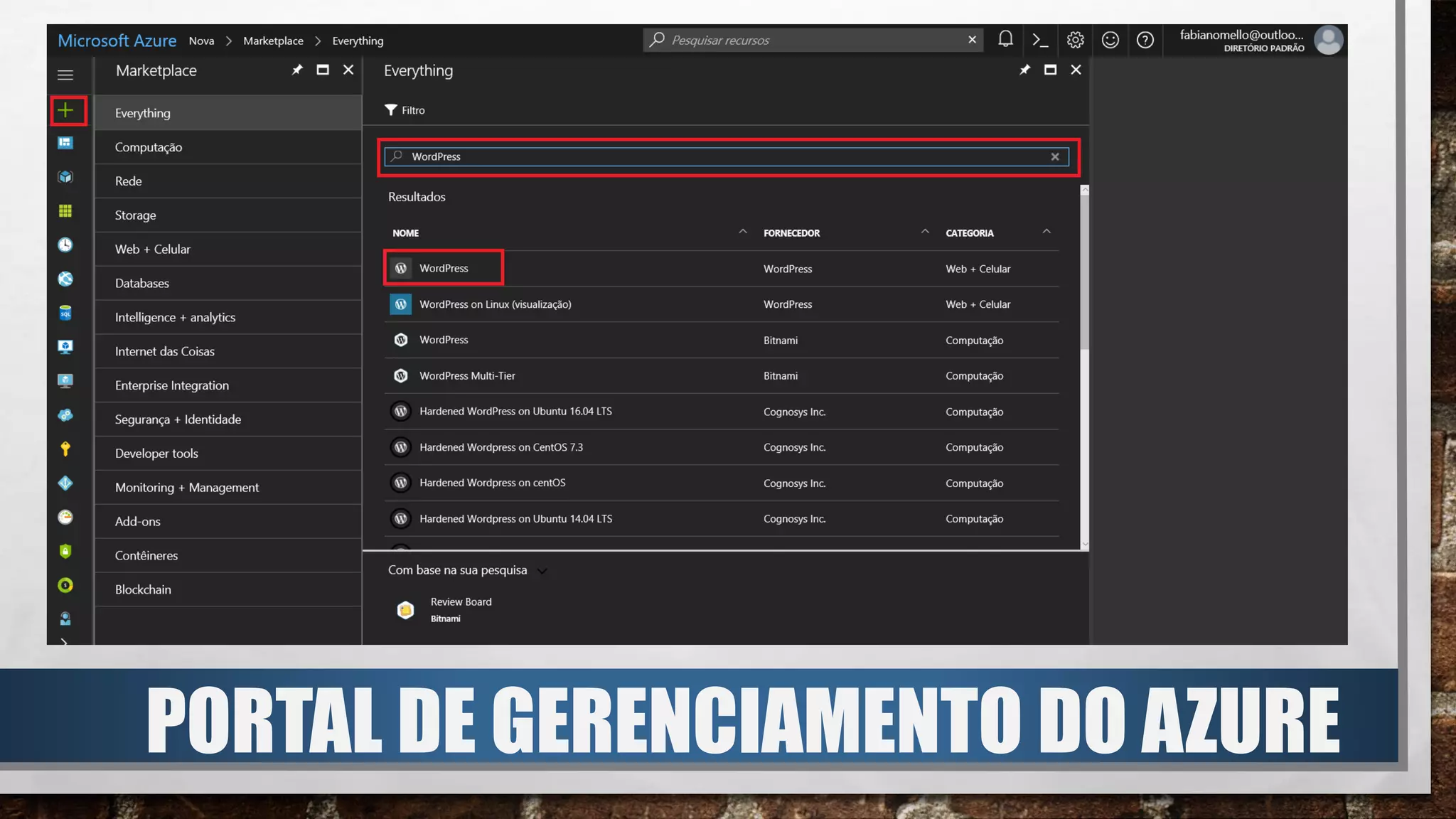Open the notifications bell icon
Screen dimensions: 1456x819
point(1005,40)
